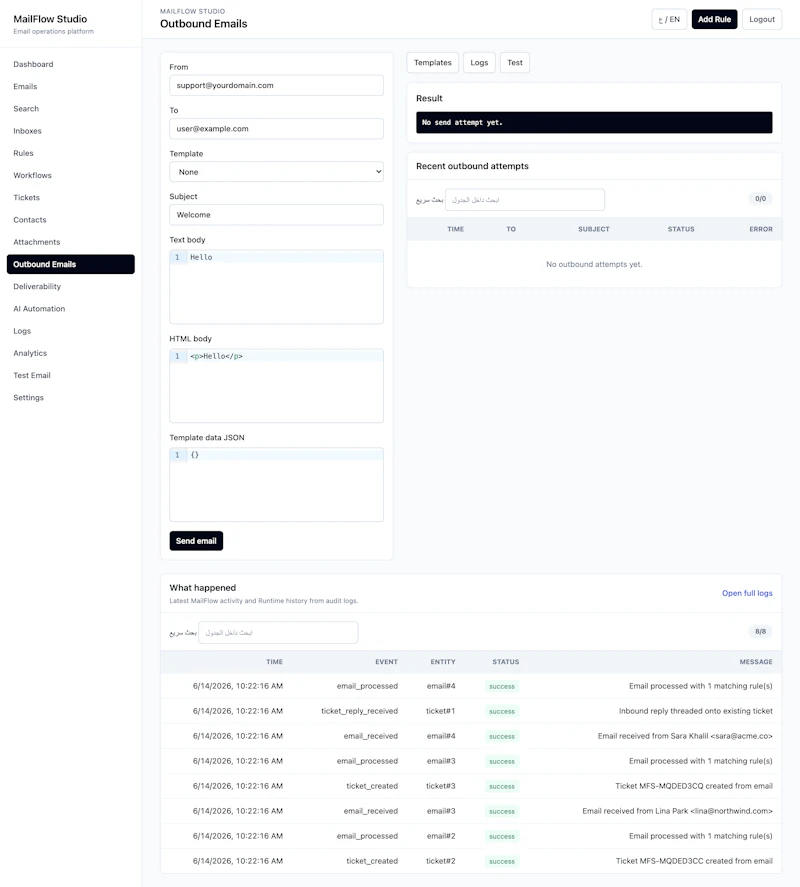Switch language with the EN toggle button
Viewport: 800px width, 887px height.
click(669, 19)
